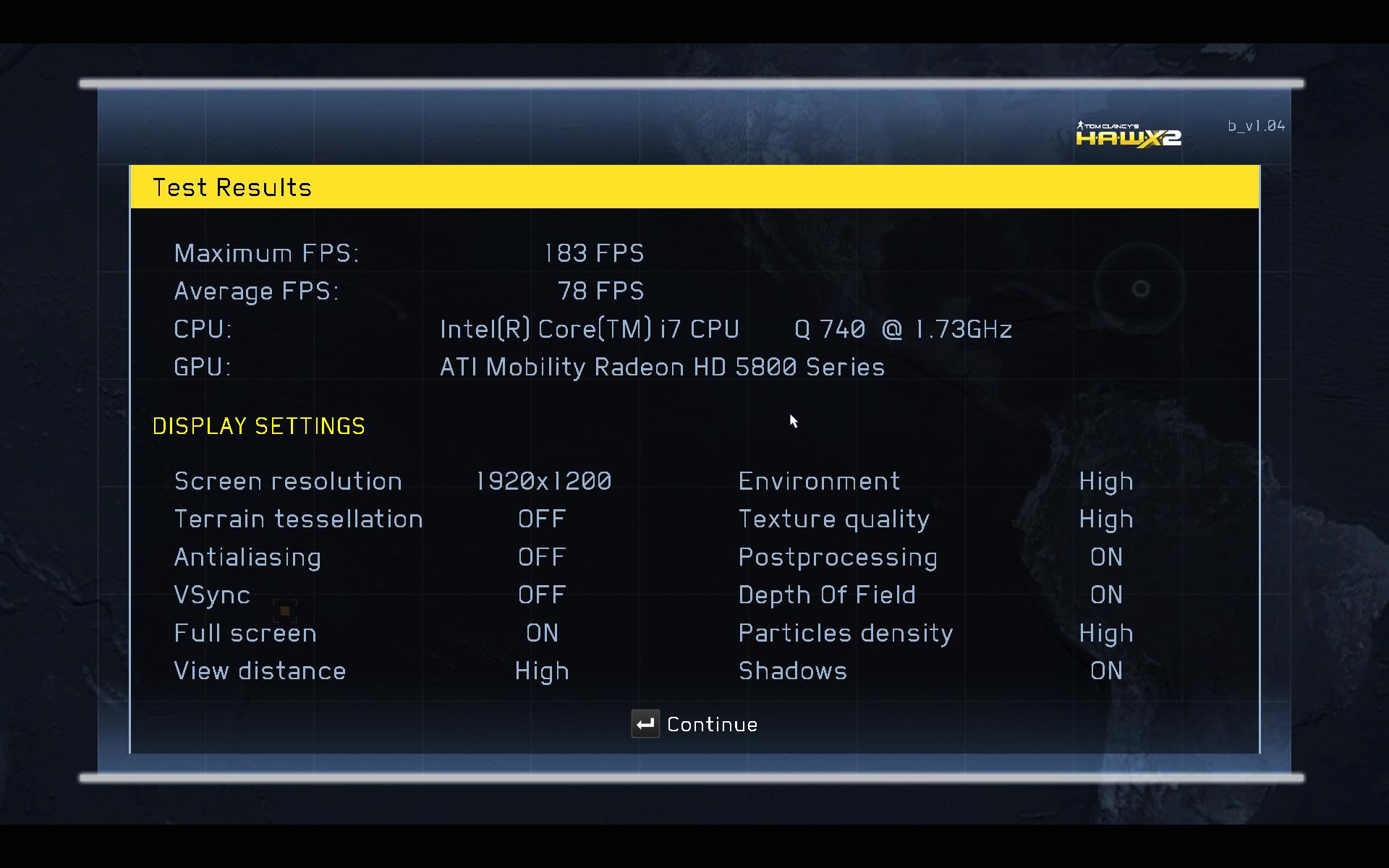The image size is (1389, 868).
Task: Click the Test Results header bar
Action: coord(694,187)
